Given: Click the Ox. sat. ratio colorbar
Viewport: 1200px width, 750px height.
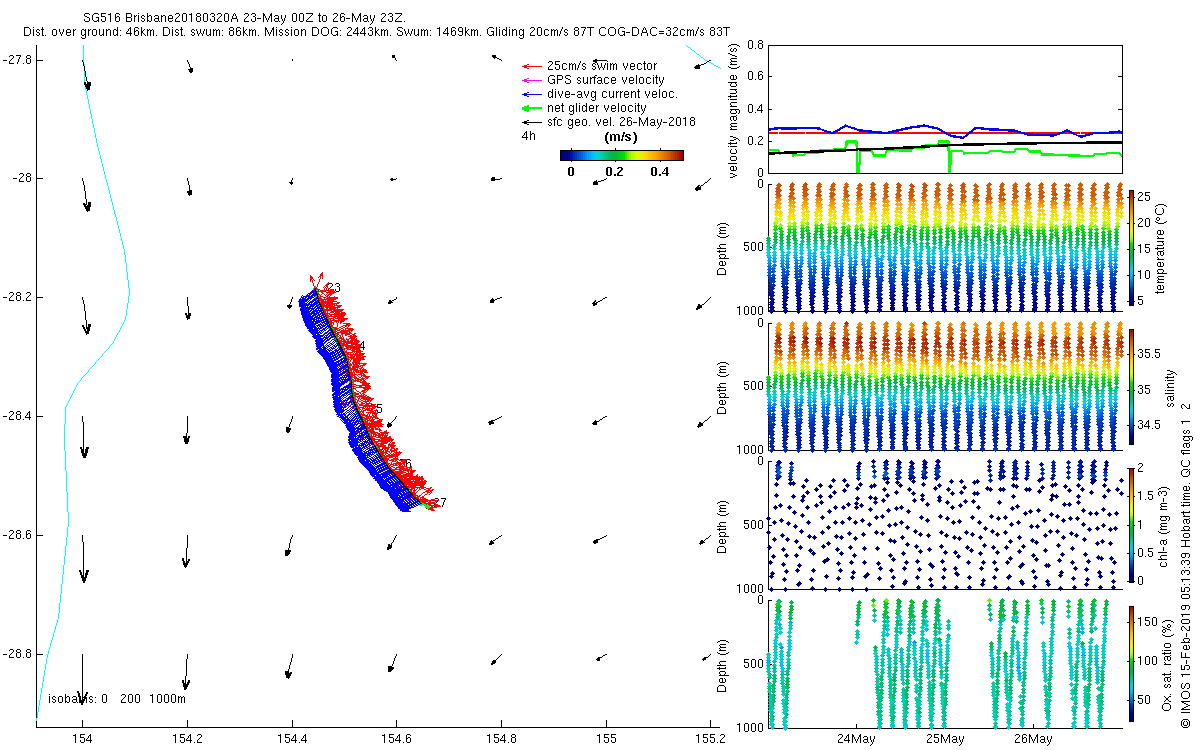Looking at the screenshot, I should pyautogui.click(x=1131, y=661).
